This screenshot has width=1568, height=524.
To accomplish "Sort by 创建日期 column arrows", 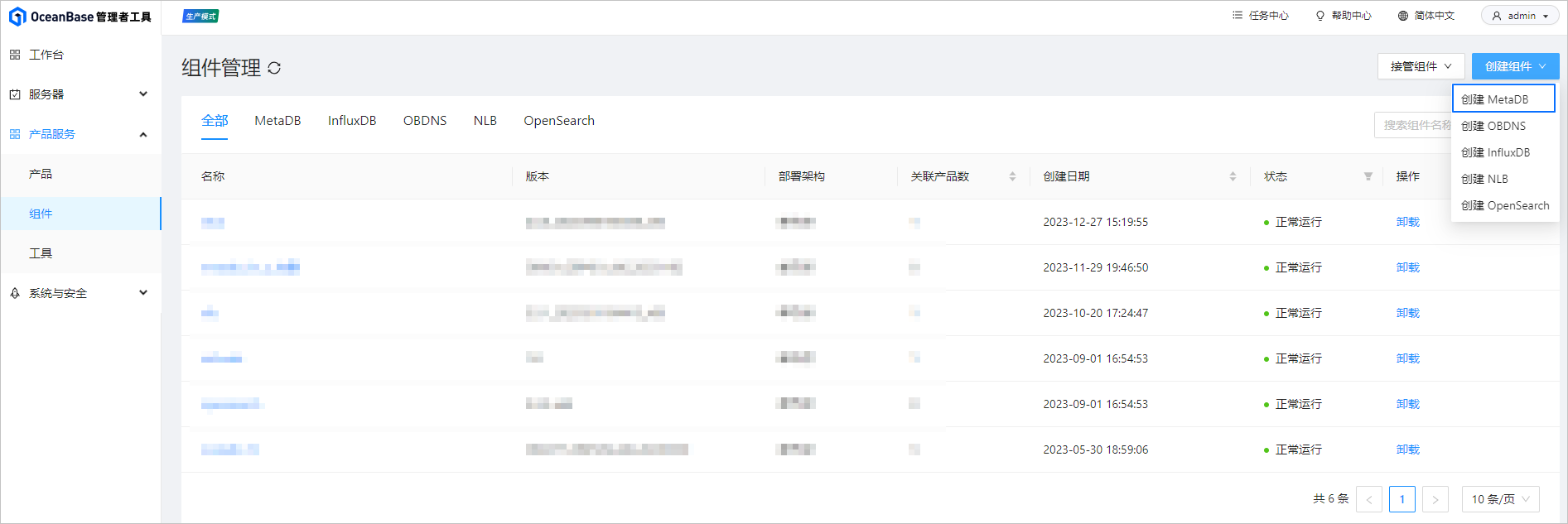I will pyautogui.click(x=1233, y=176).
